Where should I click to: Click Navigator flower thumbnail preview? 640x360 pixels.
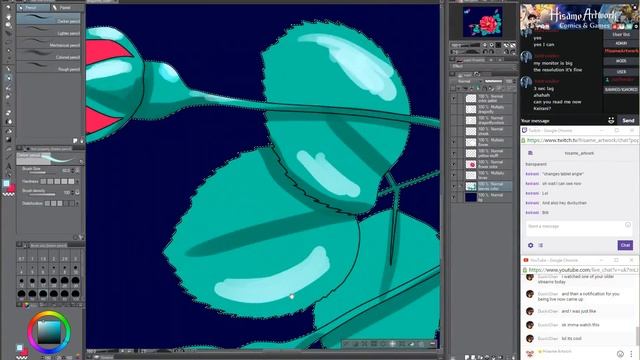coord(483,22)
